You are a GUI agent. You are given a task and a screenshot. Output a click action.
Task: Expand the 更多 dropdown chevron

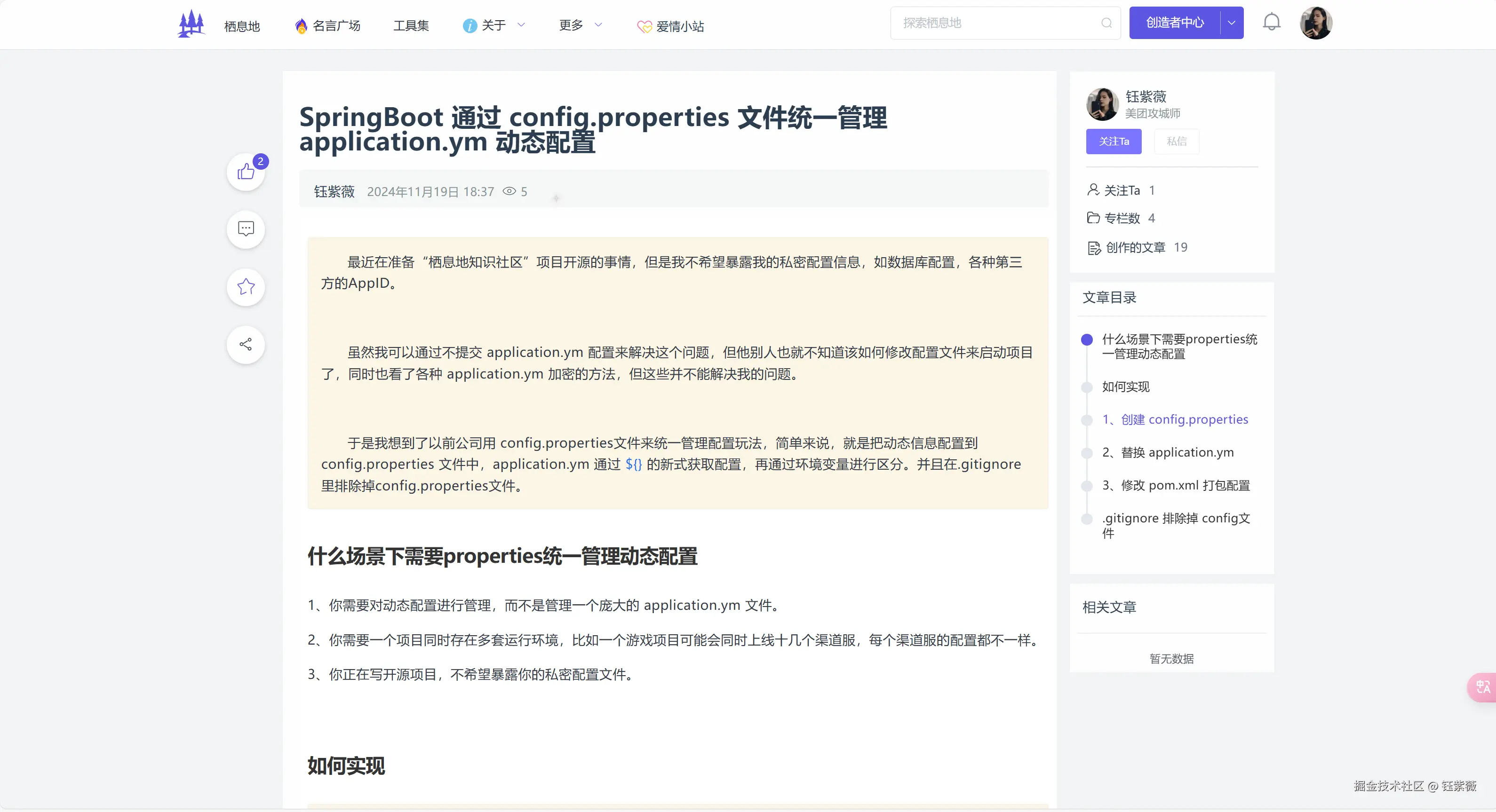coord(599,25)
